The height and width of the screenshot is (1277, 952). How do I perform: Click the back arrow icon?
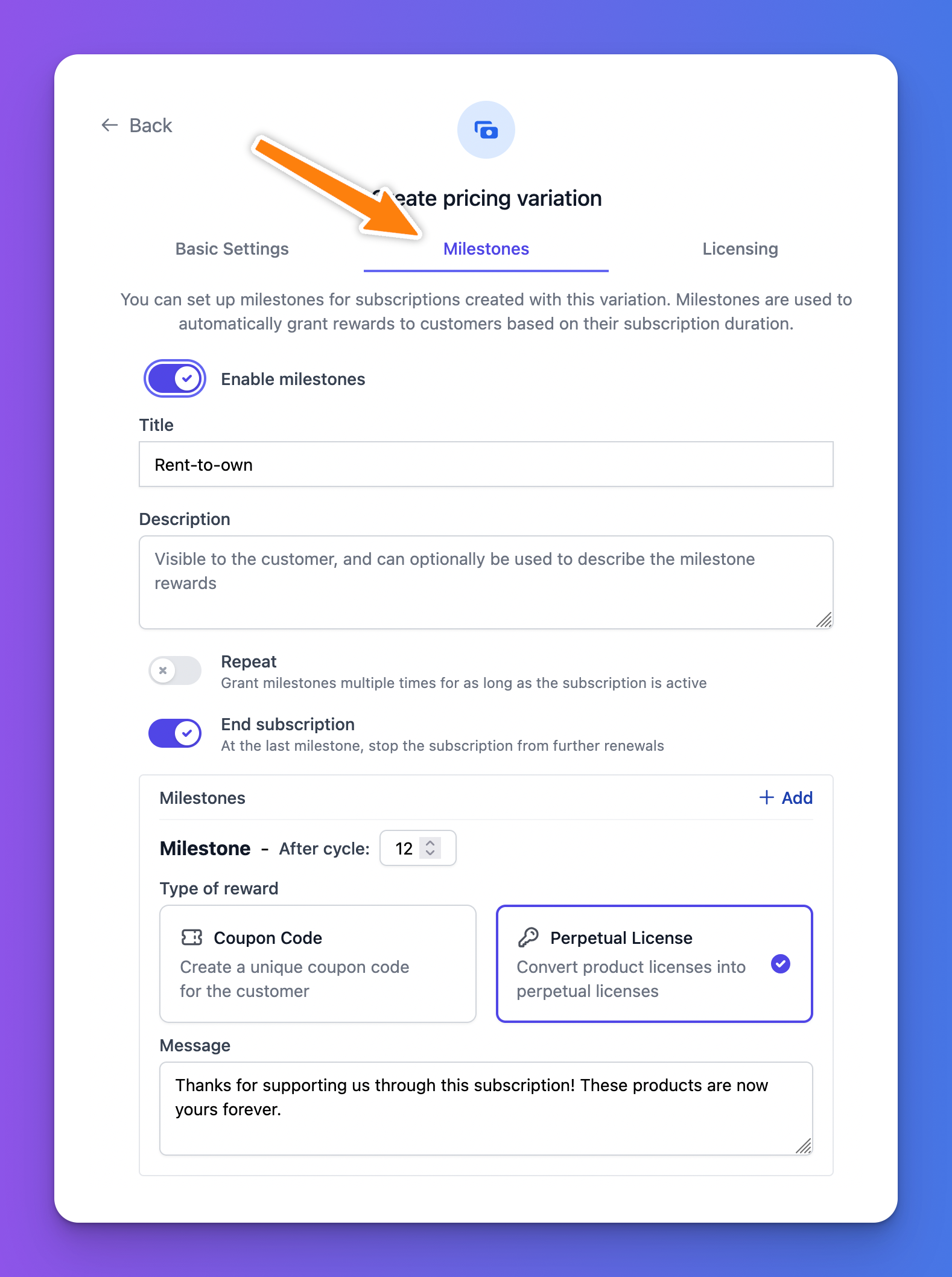[109, 125]
